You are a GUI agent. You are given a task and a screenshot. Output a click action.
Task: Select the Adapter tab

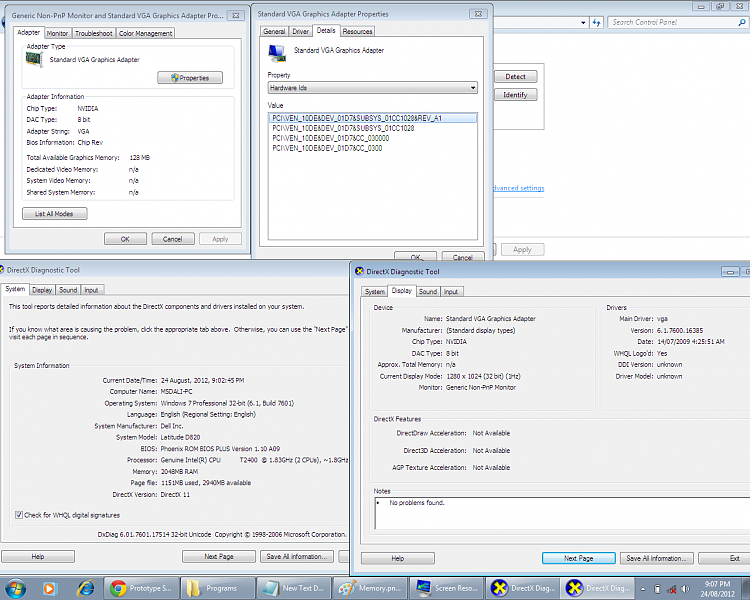[x=28, y=33]
